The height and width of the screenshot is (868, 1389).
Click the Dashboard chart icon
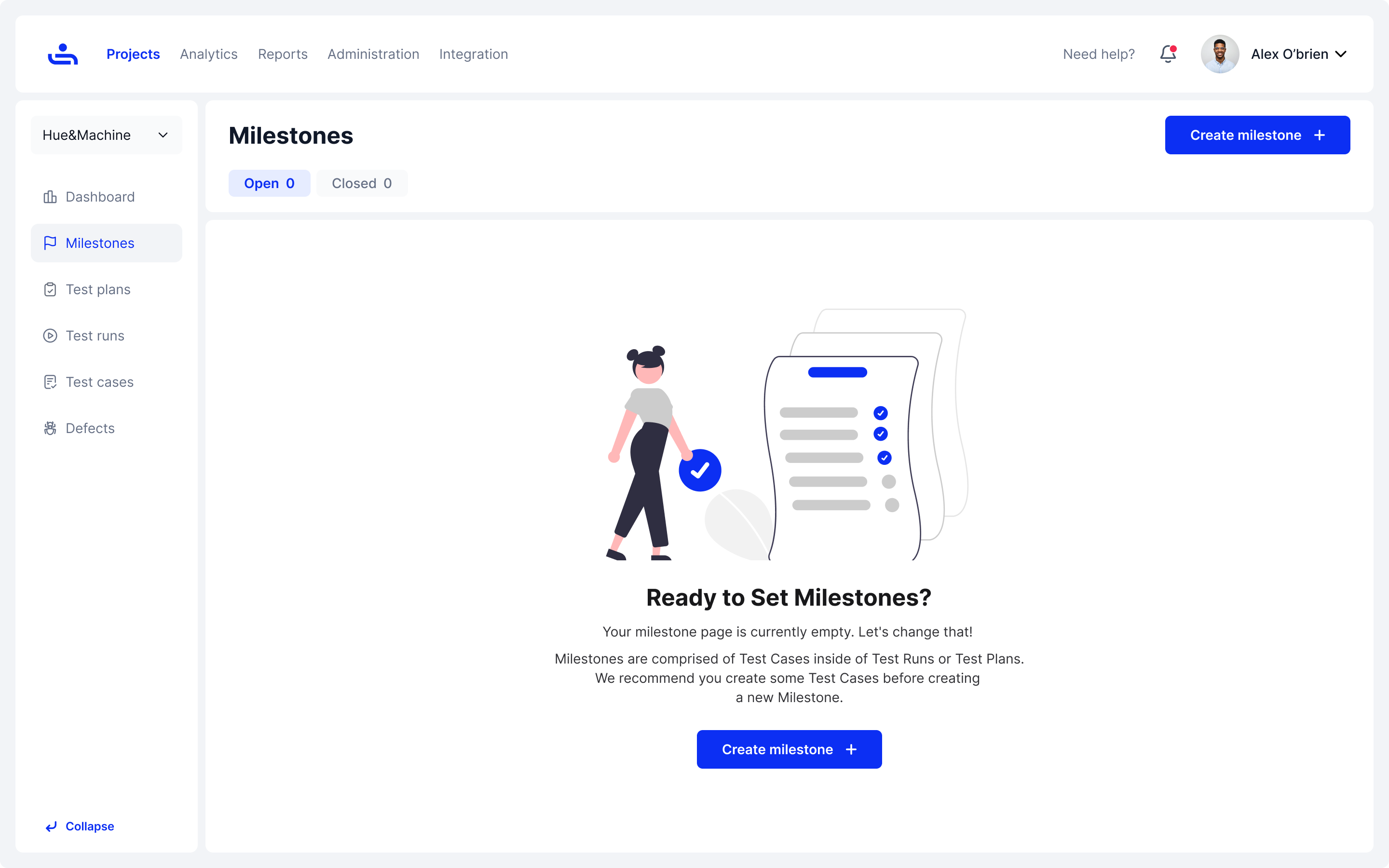click(x=50, y=197)
